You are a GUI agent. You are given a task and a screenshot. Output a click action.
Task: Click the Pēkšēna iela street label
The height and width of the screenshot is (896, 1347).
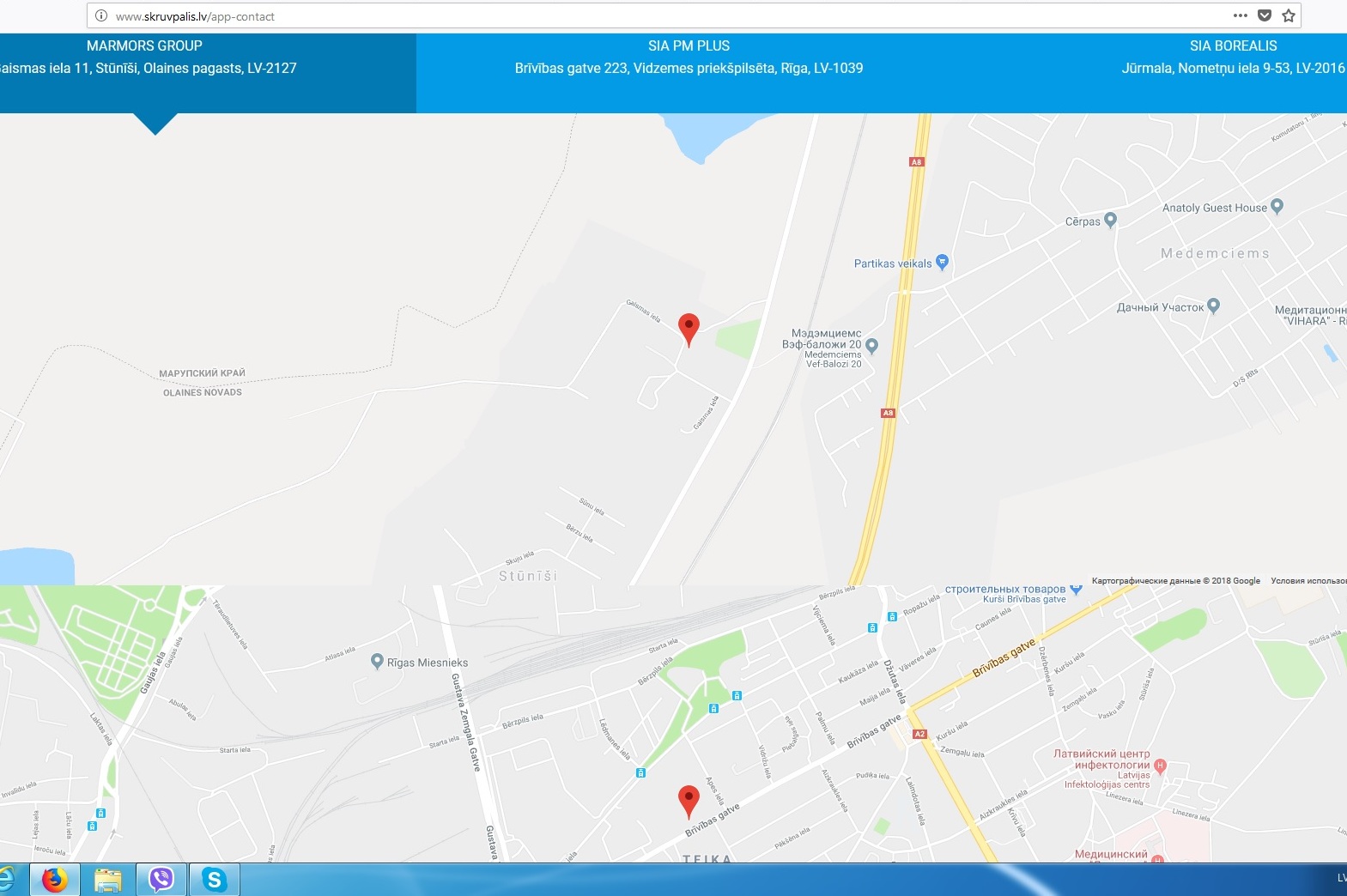792,838
